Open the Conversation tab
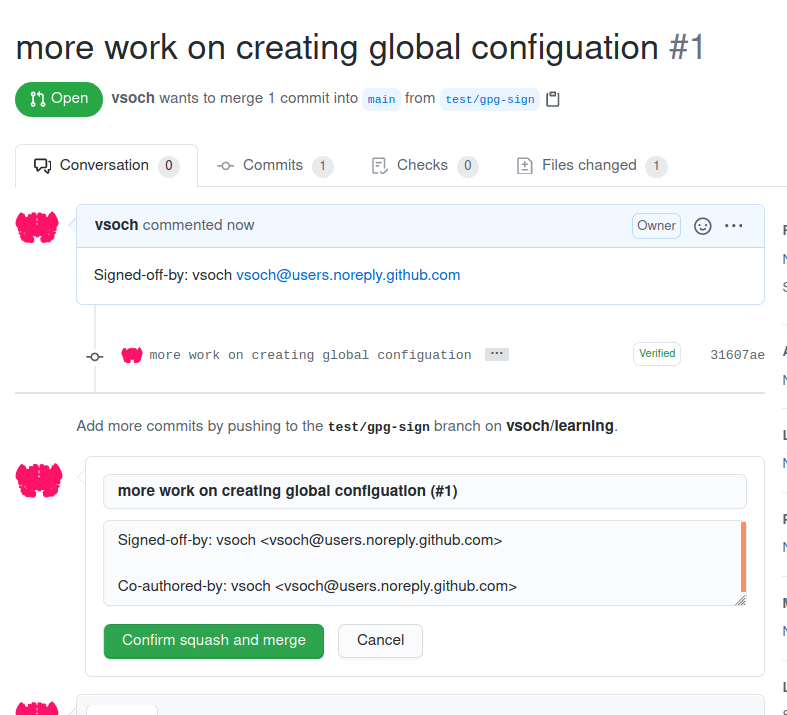Image resolution: width=787 pixels, height=715 pixels. pyautogui.click(x=106, y=166)
